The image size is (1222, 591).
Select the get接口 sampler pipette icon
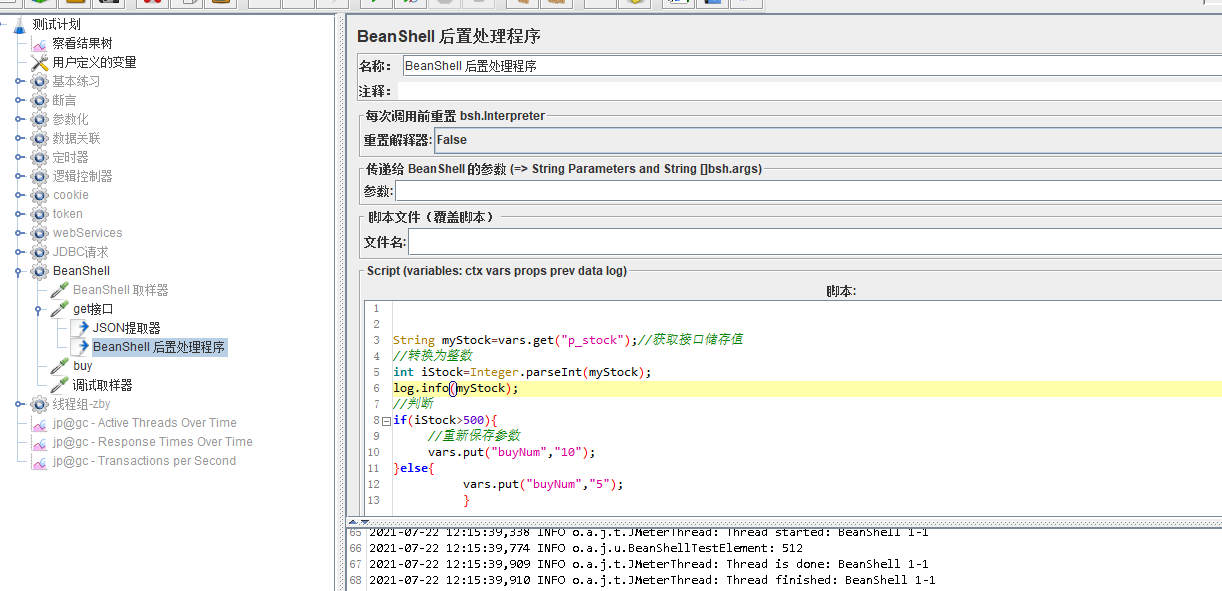tap(59, 309)
